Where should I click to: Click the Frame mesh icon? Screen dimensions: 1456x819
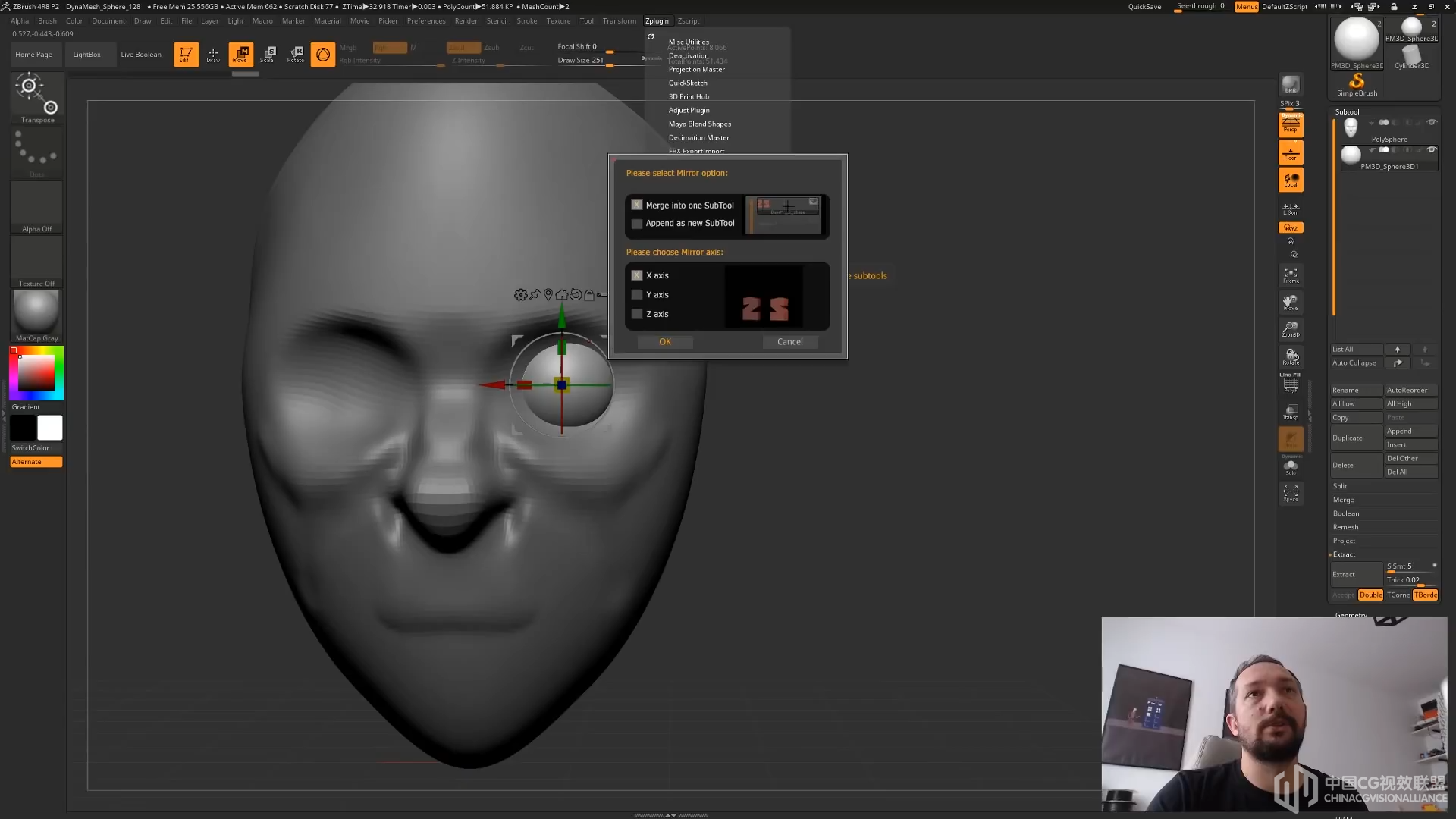1291,275
